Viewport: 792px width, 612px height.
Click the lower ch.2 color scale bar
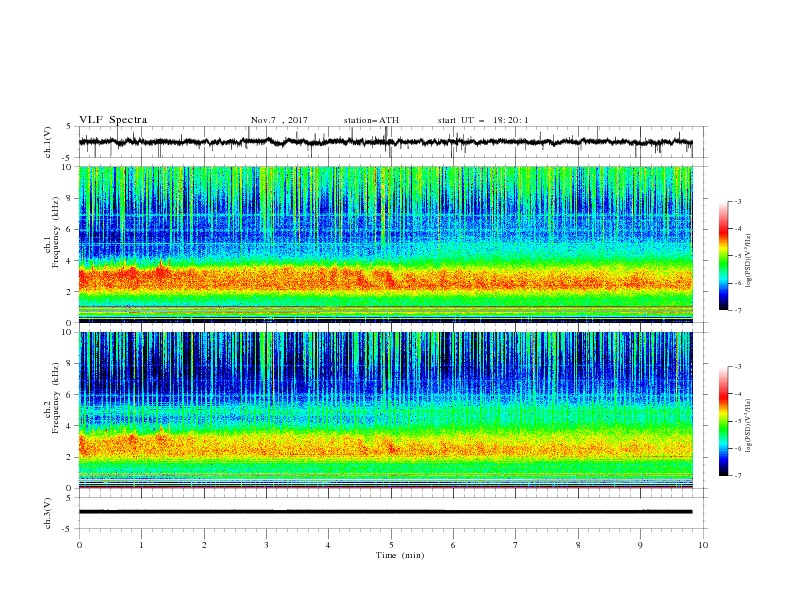[723, 421]
